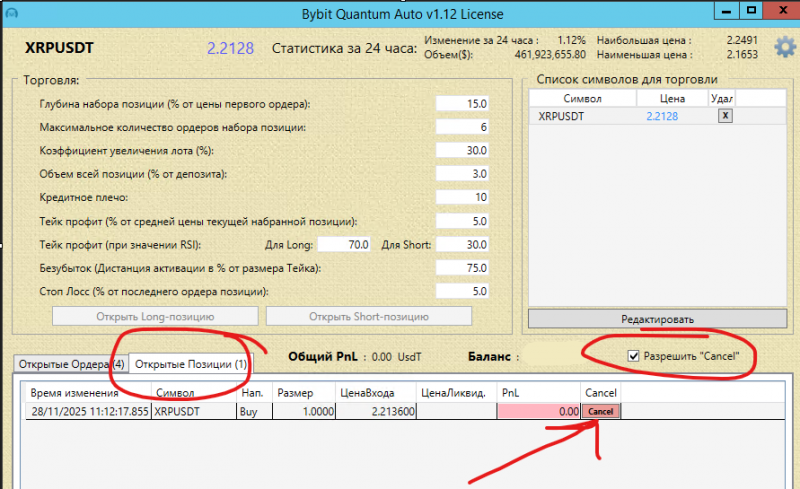Close the Bybit Quantum Auto window
This screenshot has height=489, width=800.
pyautogui.click(x=783, y=11)
